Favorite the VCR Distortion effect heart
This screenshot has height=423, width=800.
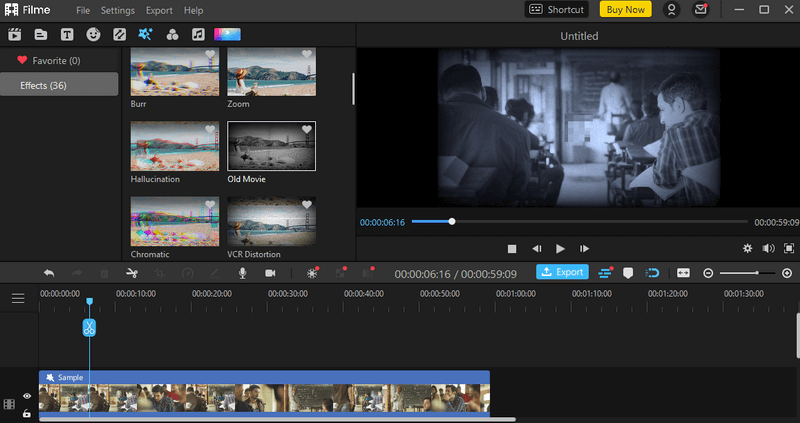[306, 205]
